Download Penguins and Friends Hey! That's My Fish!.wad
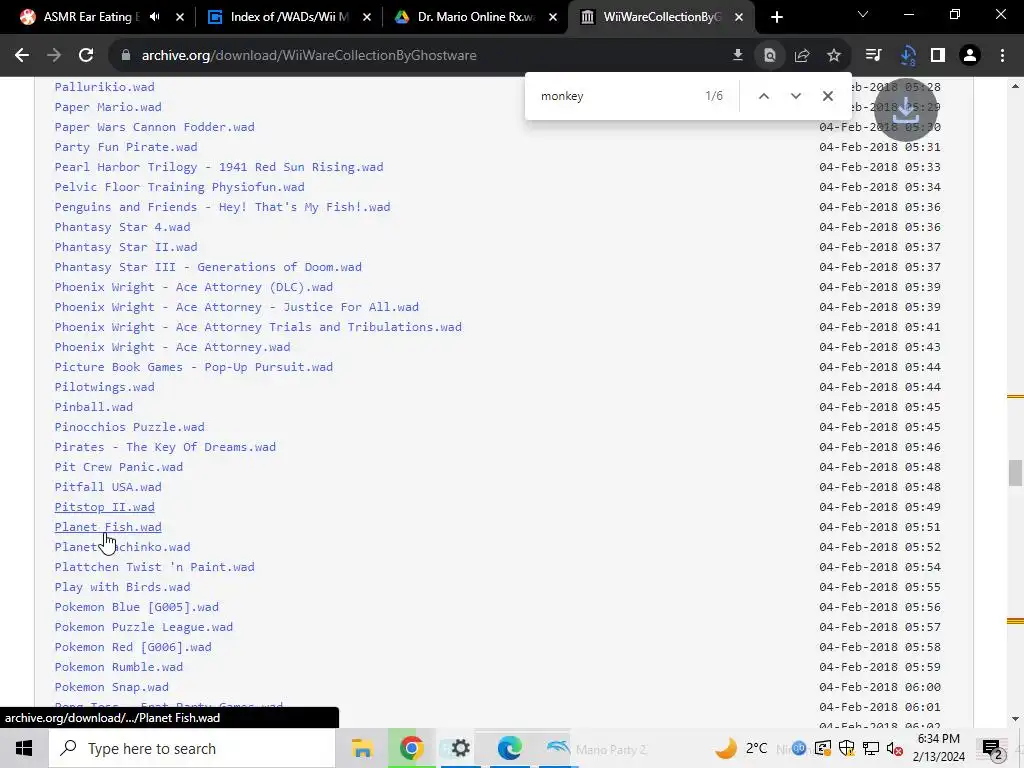1024x768 pixels. coord(223,207)
